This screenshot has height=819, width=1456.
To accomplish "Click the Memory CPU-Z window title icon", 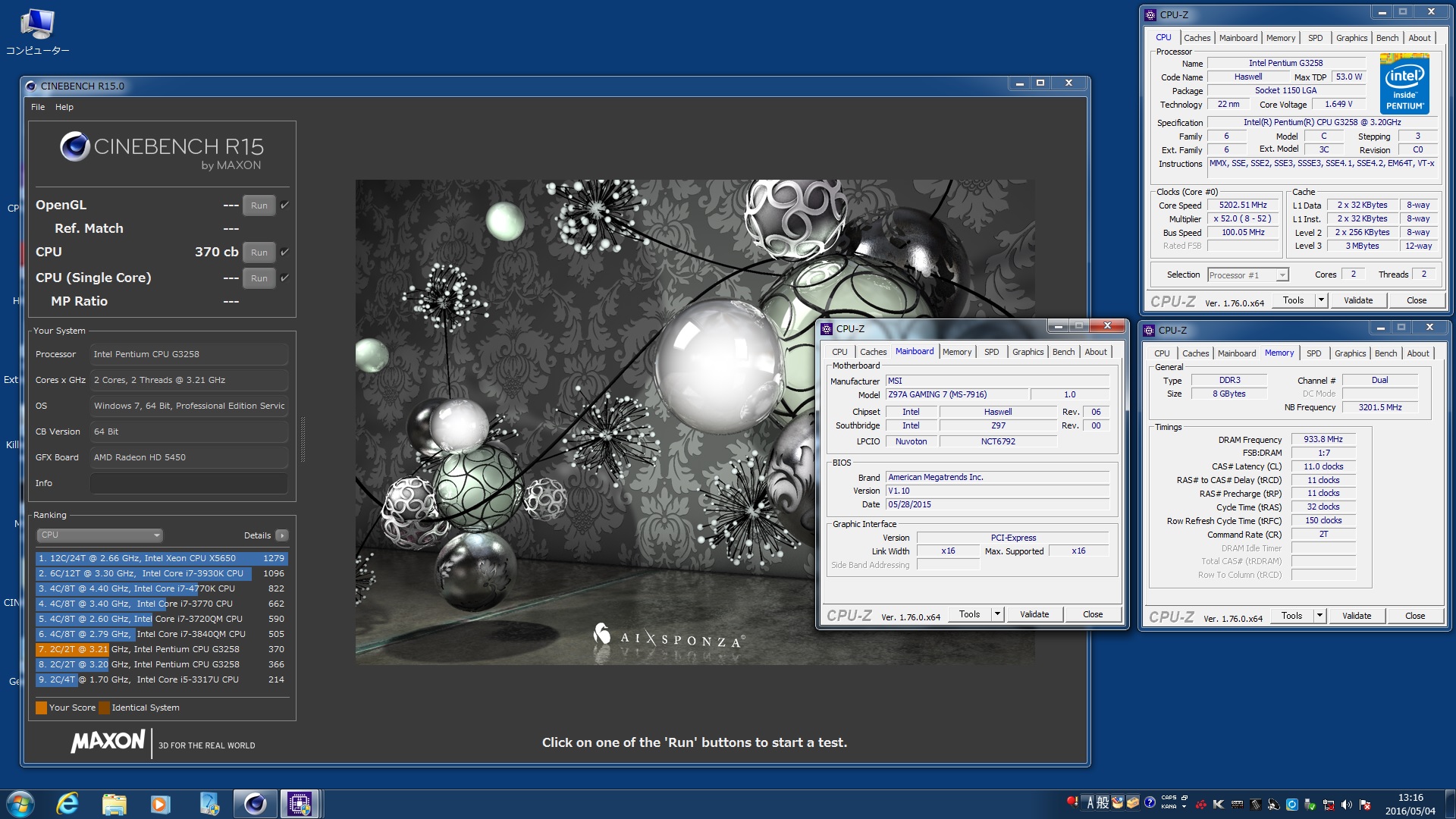I will click(1150, 330).
